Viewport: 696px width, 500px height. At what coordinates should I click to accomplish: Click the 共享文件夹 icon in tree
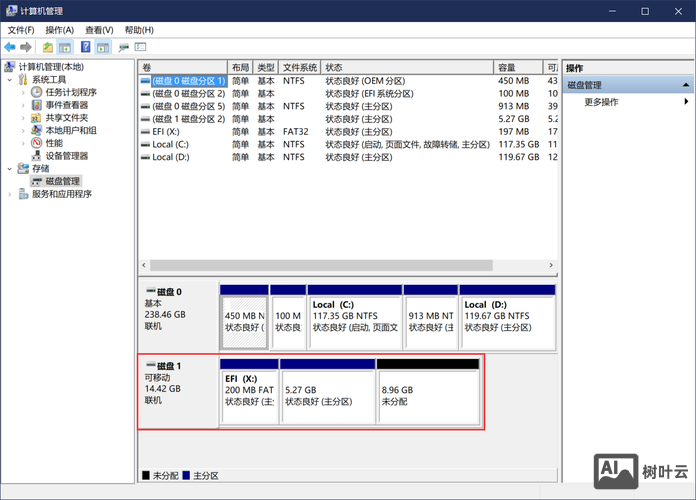(x=37, y=117)
